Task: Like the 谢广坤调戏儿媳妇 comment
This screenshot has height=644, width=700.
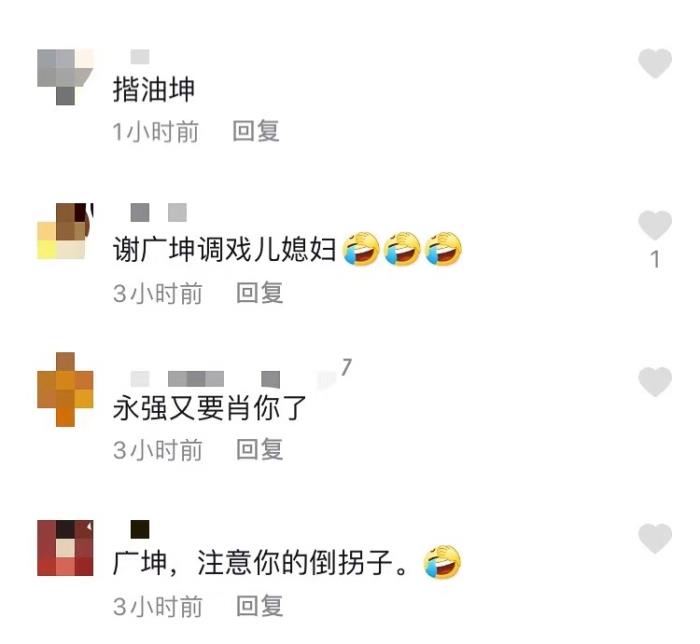Action: click(x=655, y=225)
